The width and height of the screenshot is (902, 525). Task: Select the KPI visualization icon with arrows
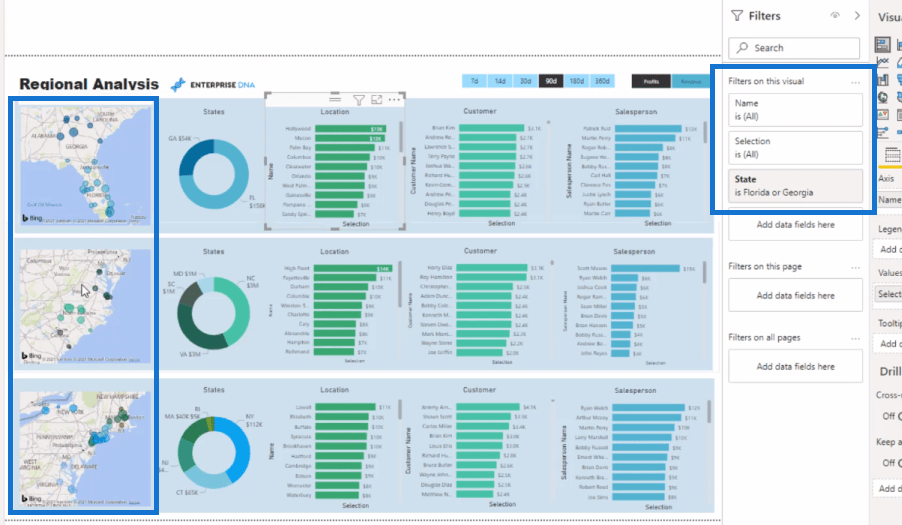[882, 115]
